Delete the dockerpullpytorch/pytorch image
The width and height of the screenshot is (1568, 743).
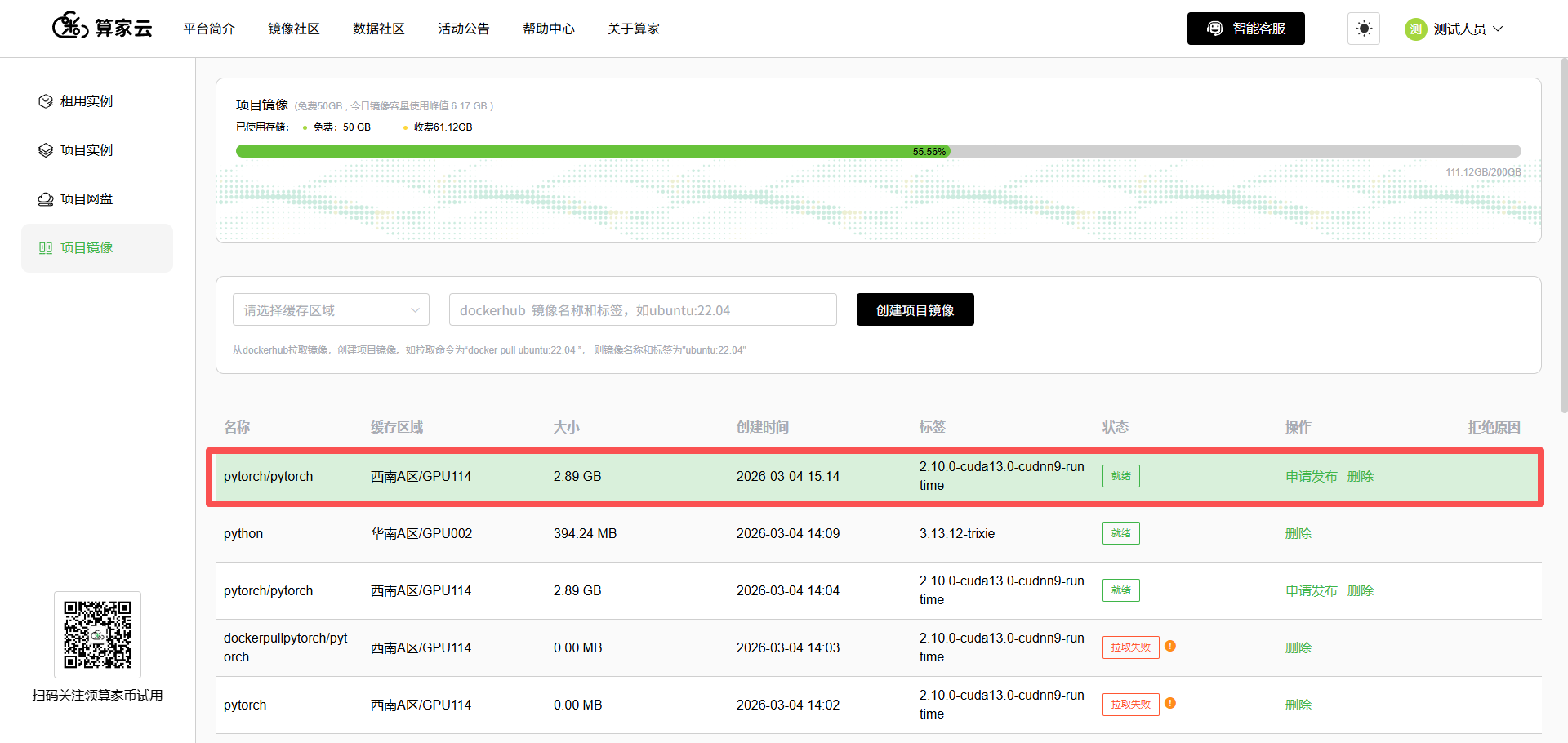(x=1298, y=647)
